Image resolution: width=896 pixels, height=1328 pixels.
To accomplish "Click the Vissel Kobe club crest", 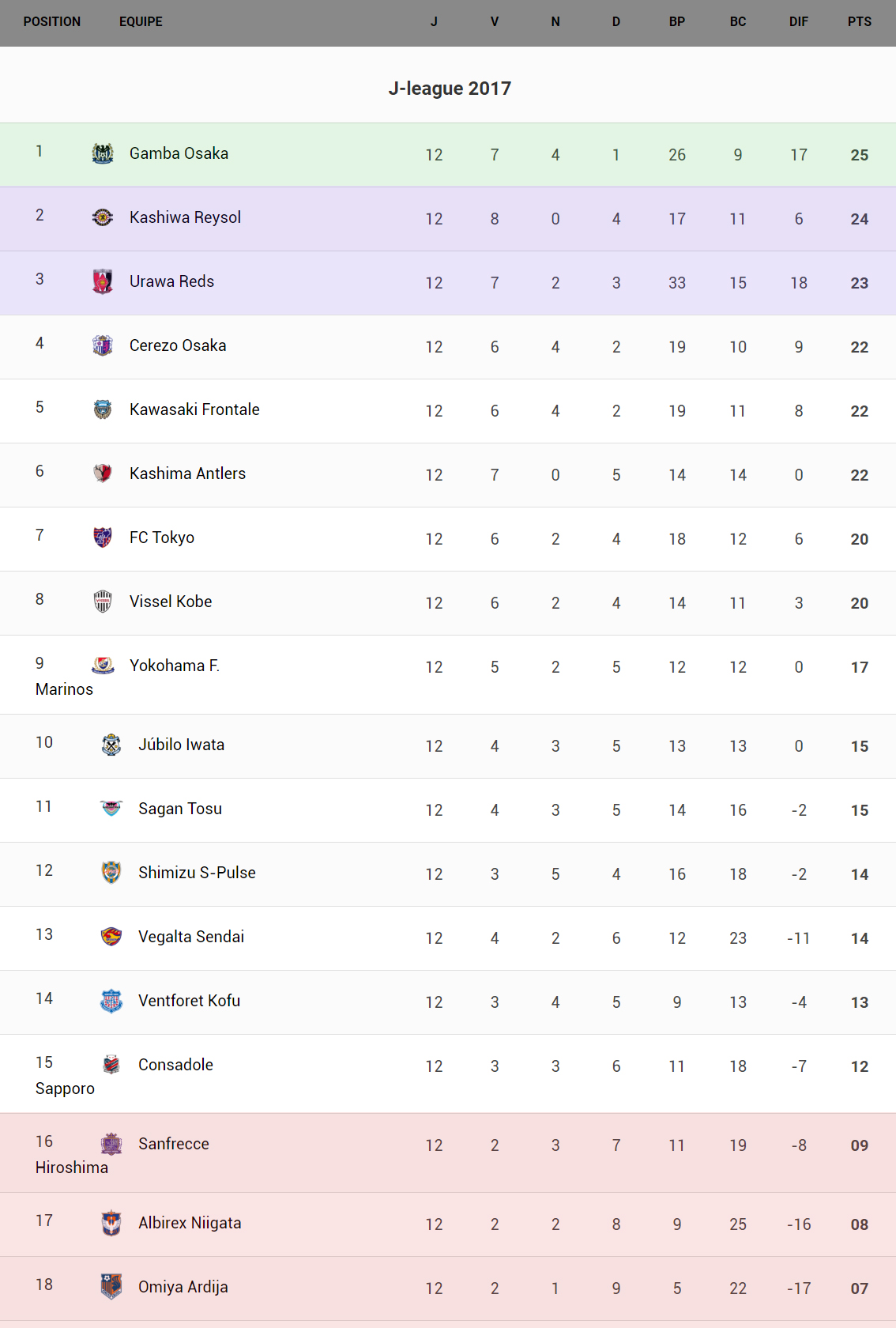I will (x=103, y=602).
